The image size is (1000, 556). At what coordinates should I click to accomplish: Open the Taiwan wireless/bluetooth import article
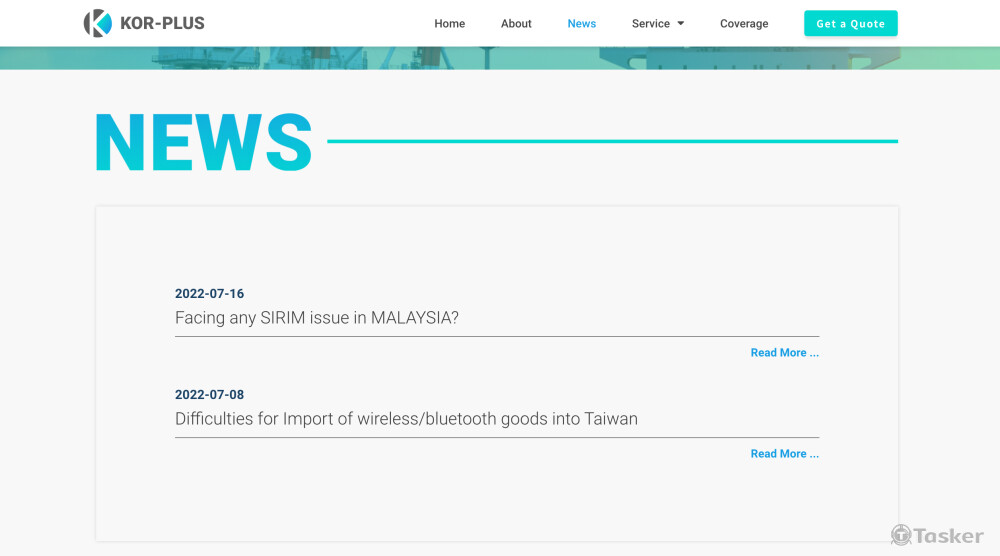click(x=406, y=419)
